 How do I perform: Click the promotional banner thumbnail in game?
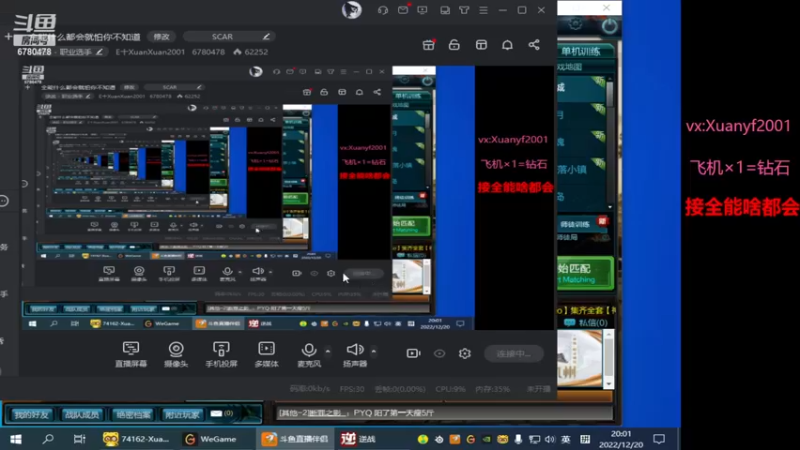click(580, 359)
